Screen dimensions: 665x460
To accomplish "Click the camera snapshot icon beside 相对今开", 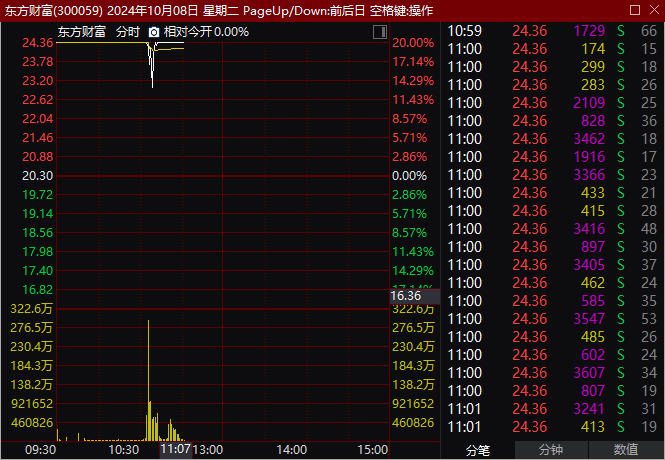I will 154,32.
